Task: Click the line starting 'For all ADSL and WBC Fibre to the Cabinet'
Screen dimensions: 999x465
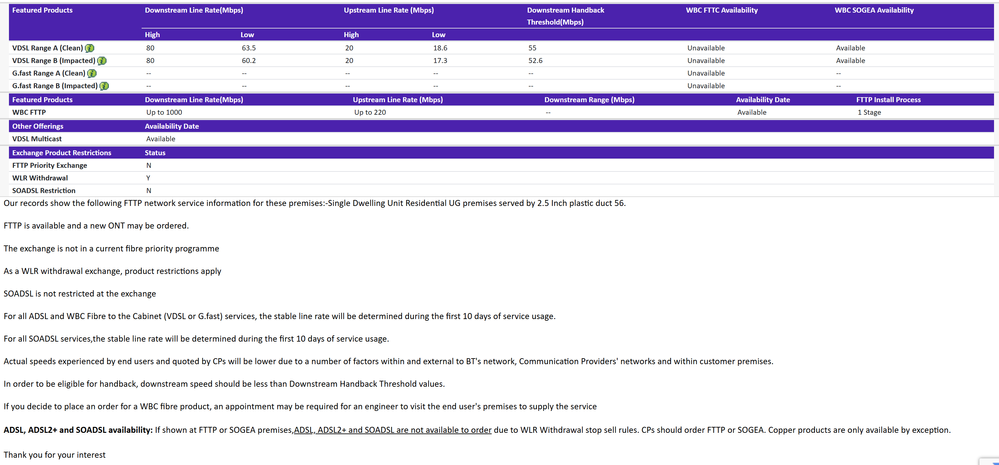Action: coord(279,316)
